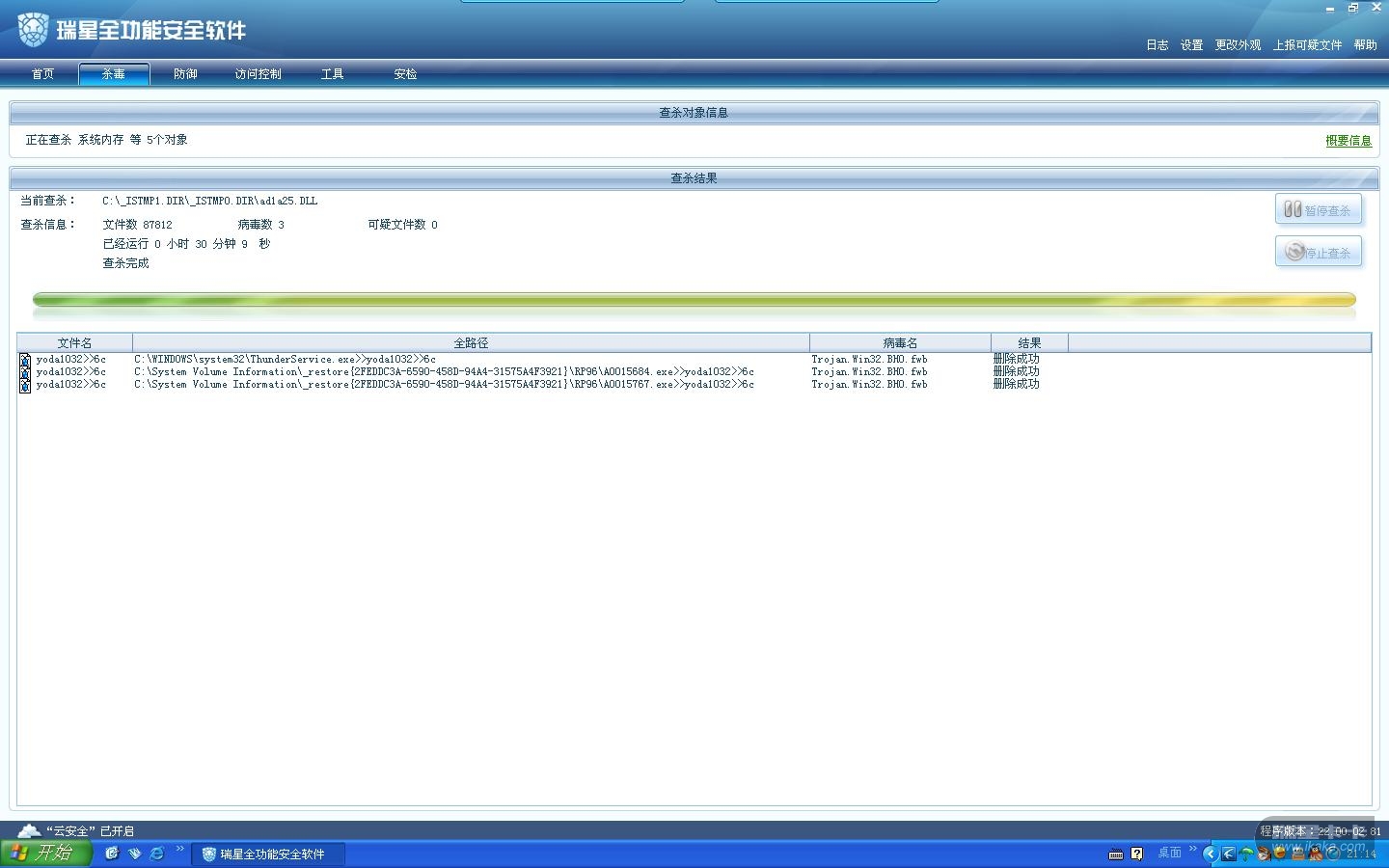The image size is (1389, 868).
Task: Select the 杀毒 tab
Action: coord(114,74)
